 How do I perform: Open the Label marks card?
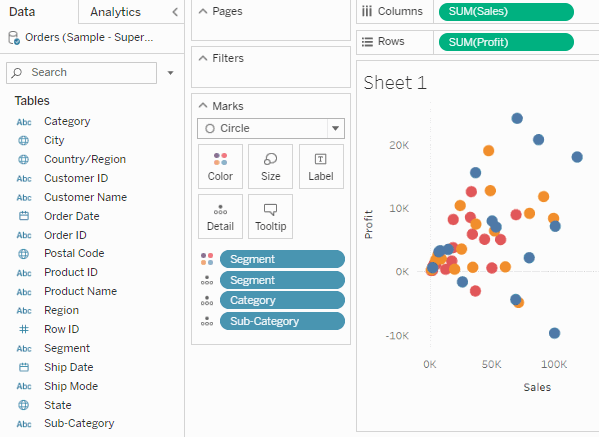321,167
